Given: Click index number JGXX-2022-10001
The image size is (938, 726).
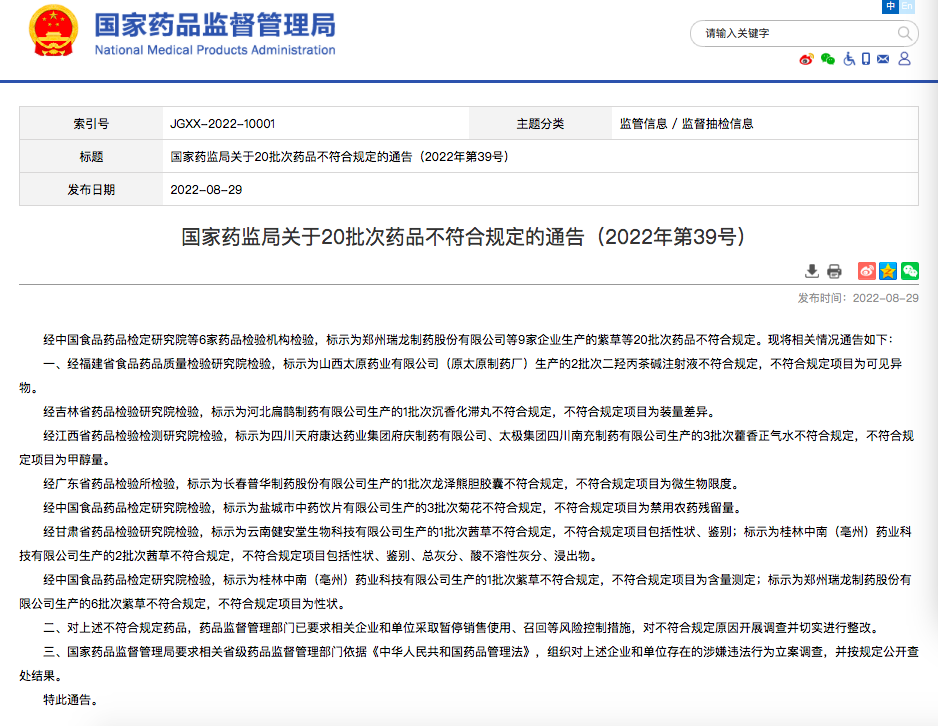Looking at the screenshot, I should tap(223, 124).
